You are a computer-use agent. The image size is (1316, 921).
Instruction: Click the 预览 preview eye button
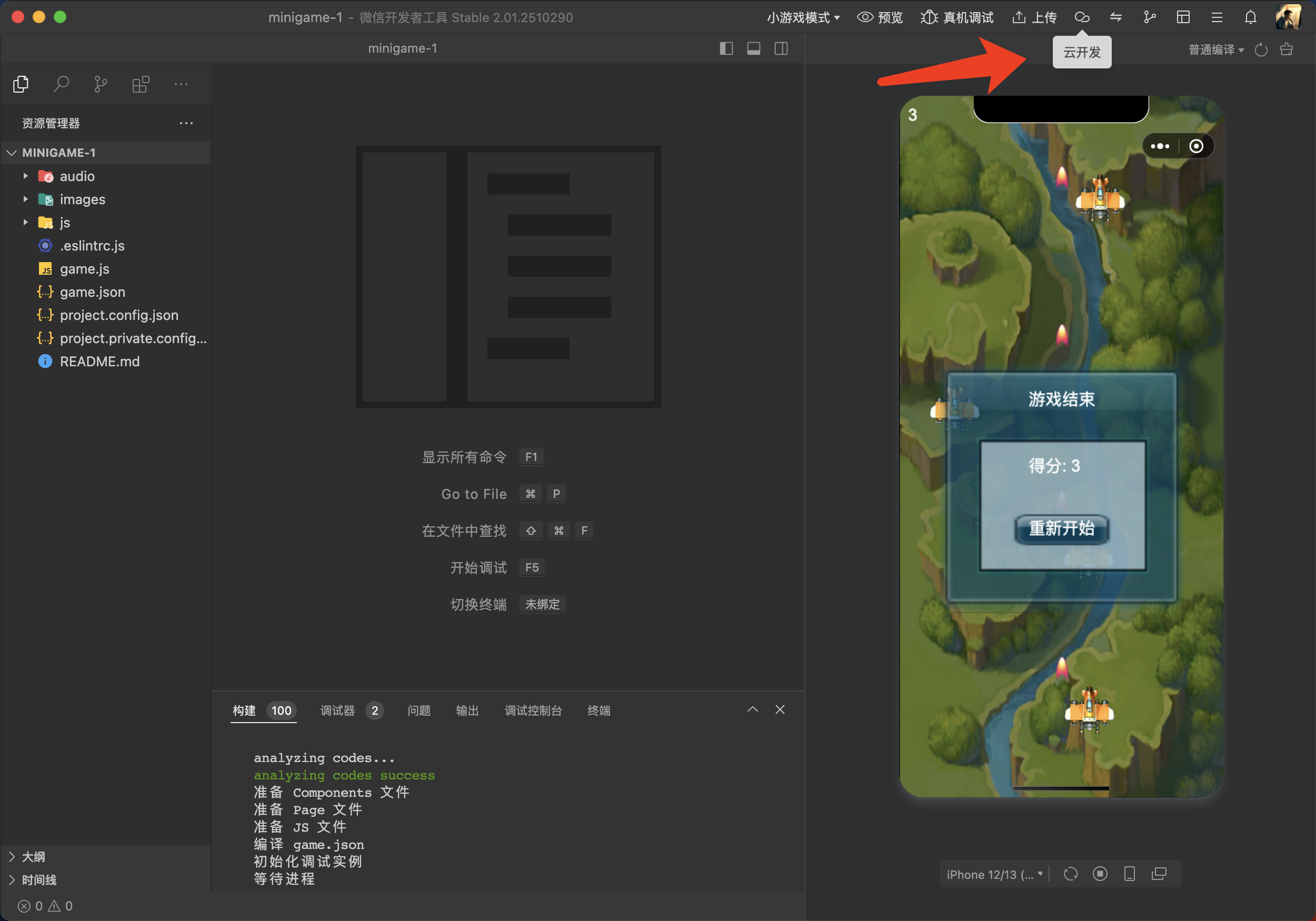pos(880,17)
